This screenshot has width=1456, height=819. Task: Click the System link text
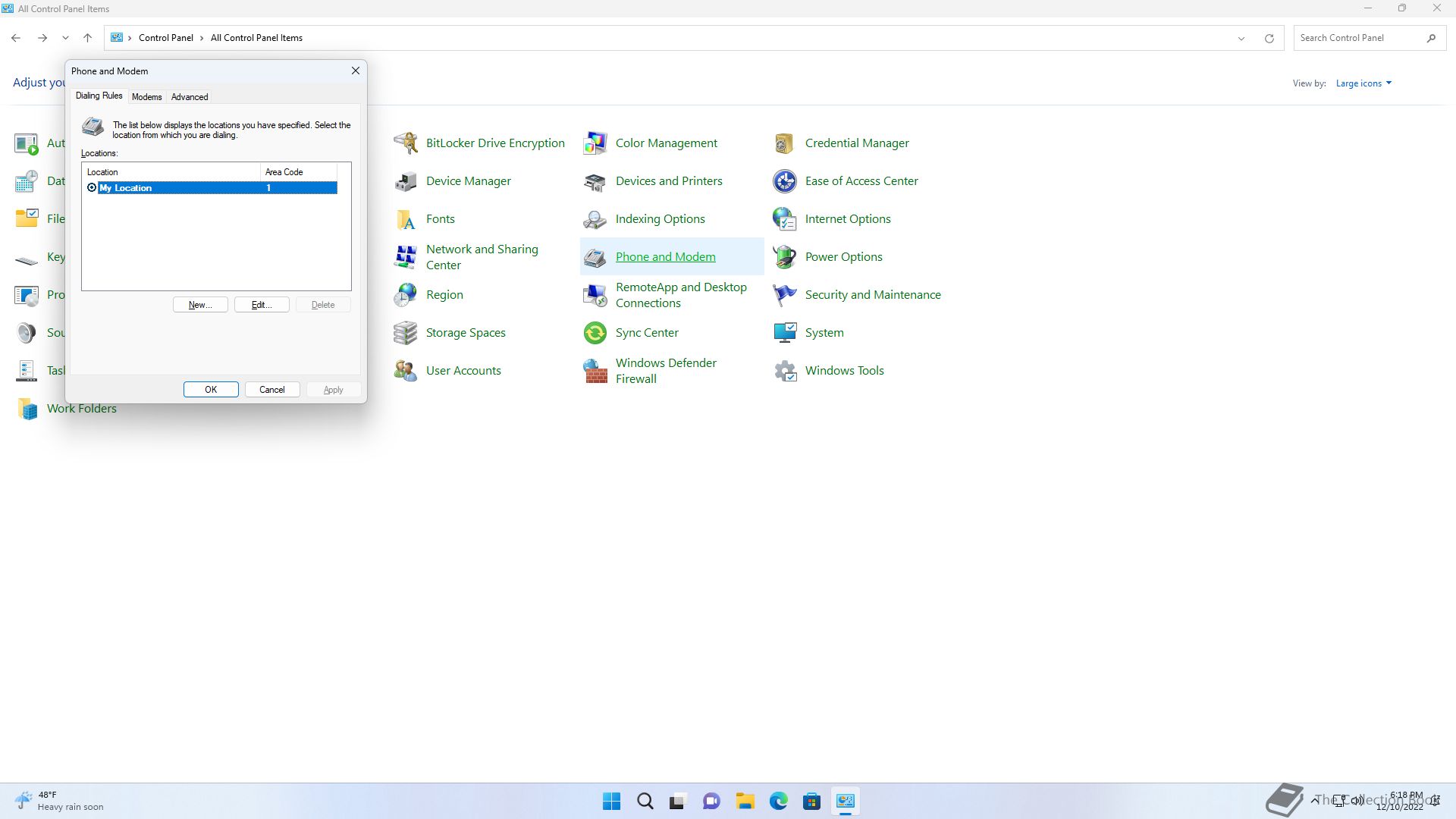(824, 332)
